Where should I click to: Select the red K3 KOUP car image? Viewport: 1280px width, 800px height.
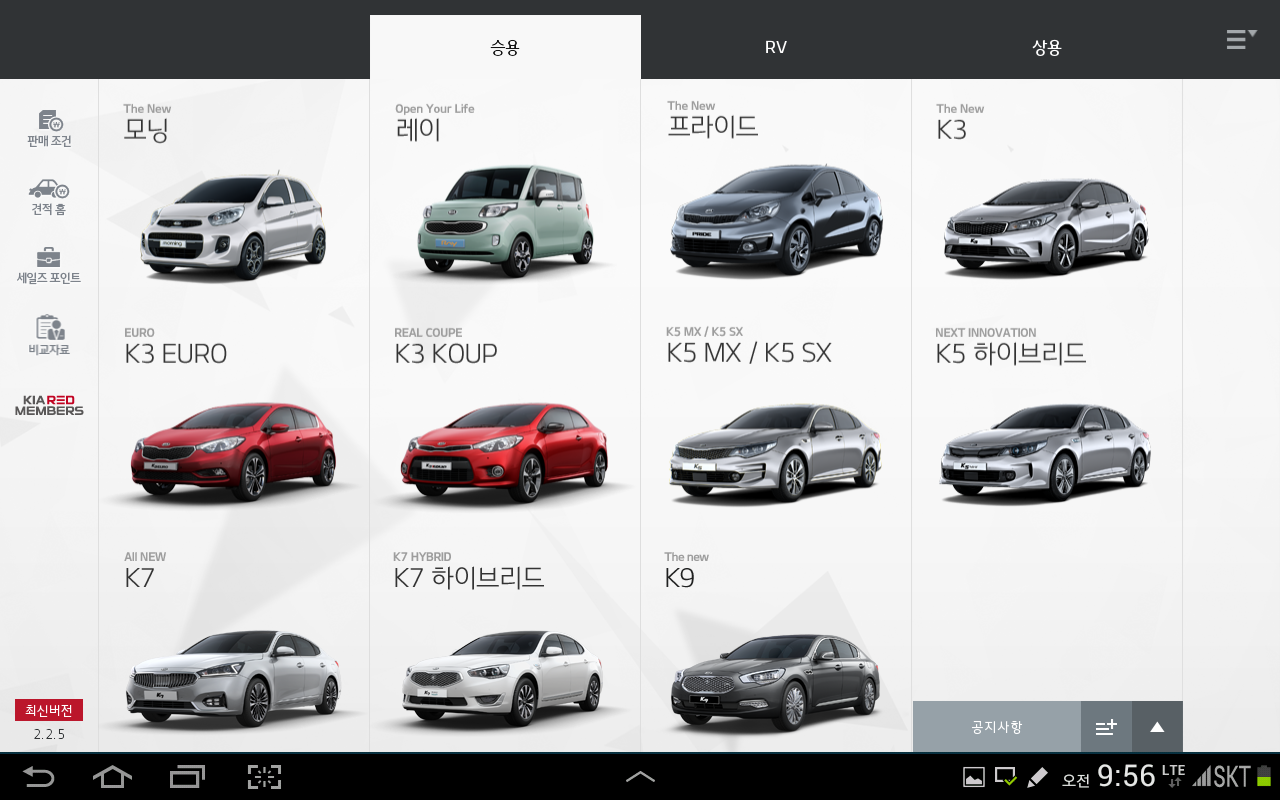(505, 451)
